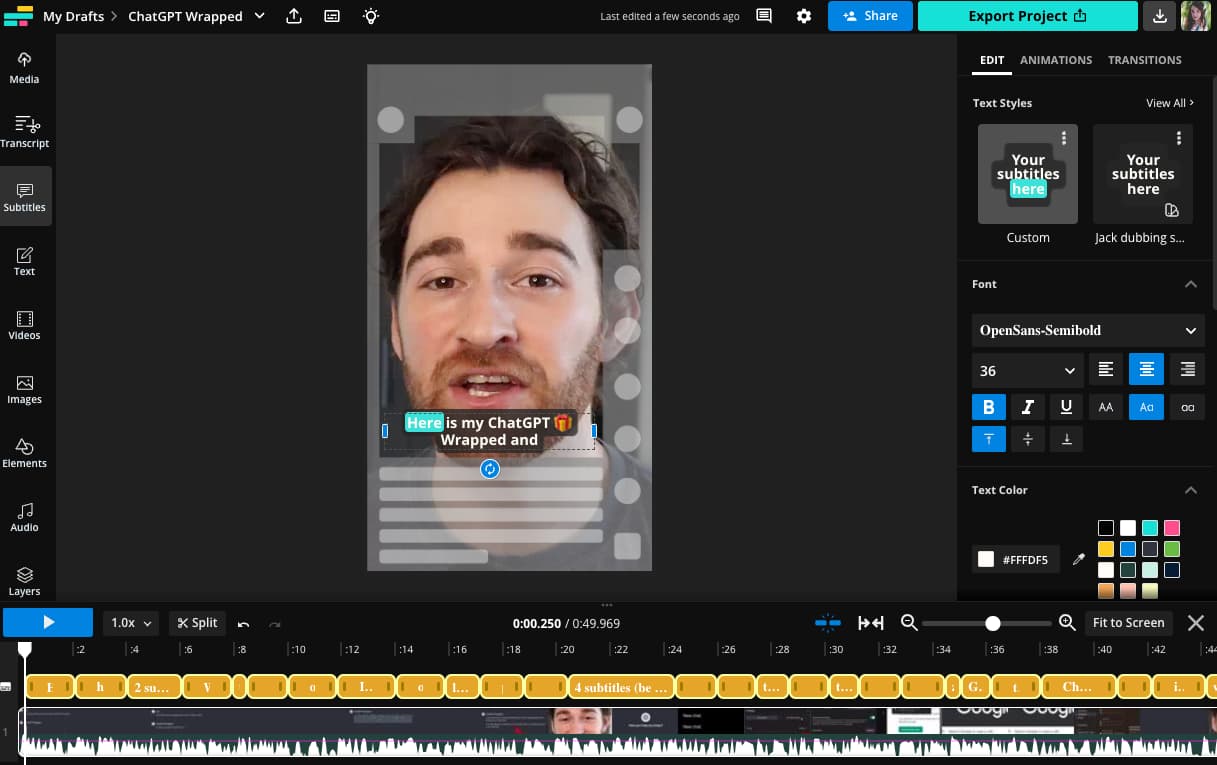1217x765 pixels.
Task: Switch to the TRANSITIONS tab
Action: pyautogui.click(x=1145, y=60)
